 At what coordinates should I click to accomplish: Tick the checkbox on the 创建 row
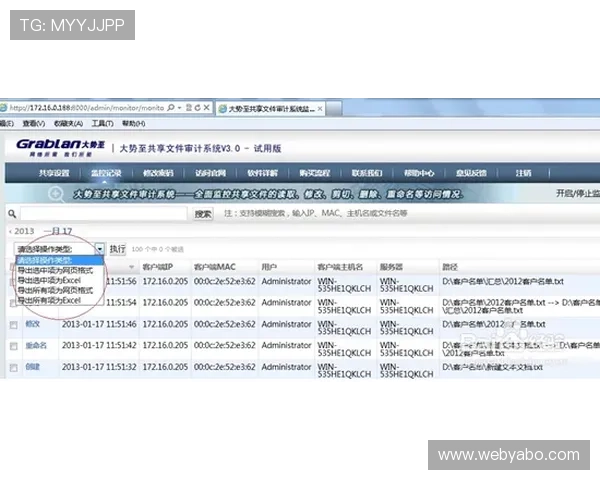pyautogui.click(x=14, y=368)
